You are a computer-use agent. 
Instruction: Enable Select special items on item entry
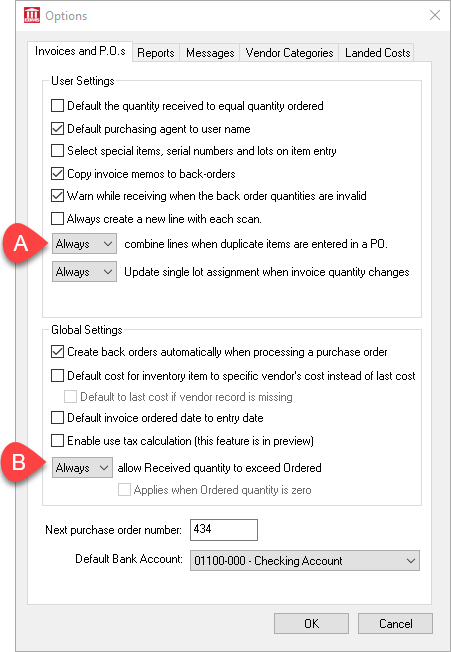coord(57,151)
